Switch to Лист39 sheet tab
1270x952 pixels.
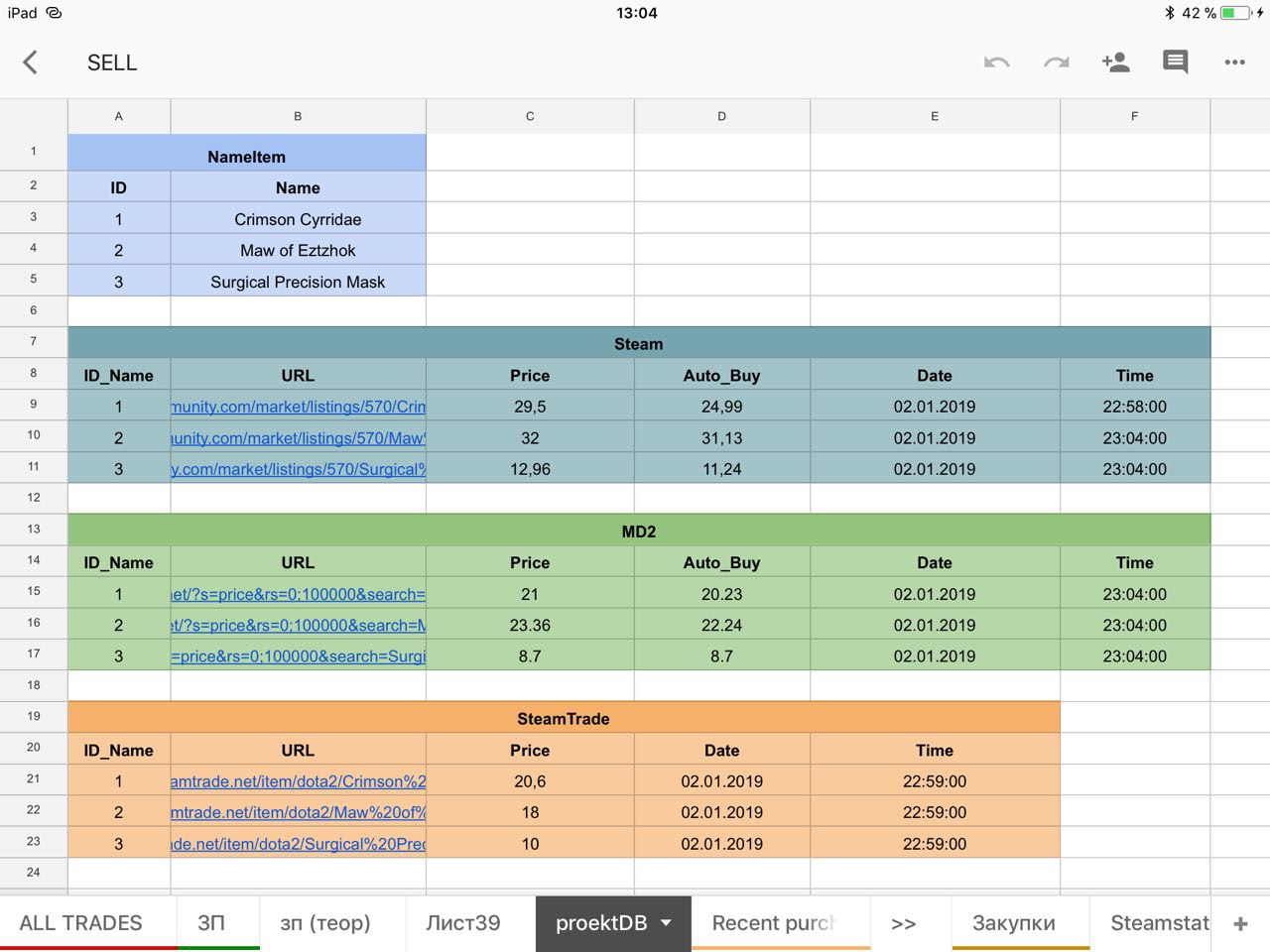[463, 923]
